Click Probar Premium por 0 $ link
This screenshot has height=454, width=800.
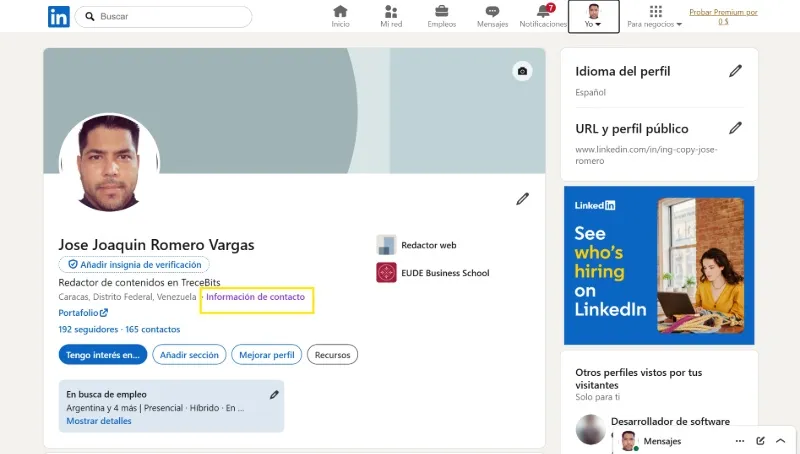tap(723, 16)
